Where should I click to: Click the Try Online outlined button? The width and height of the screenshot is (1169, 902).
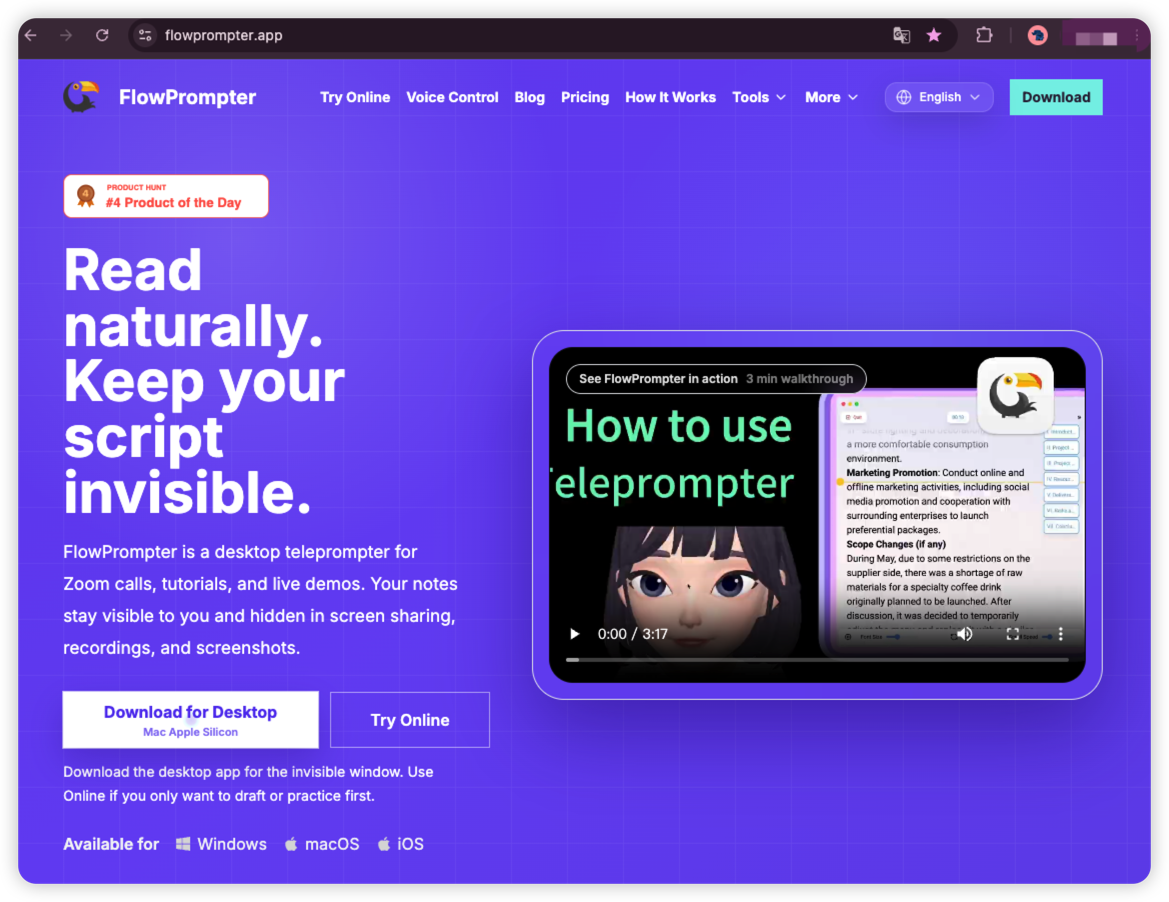(x=409, y=719)
